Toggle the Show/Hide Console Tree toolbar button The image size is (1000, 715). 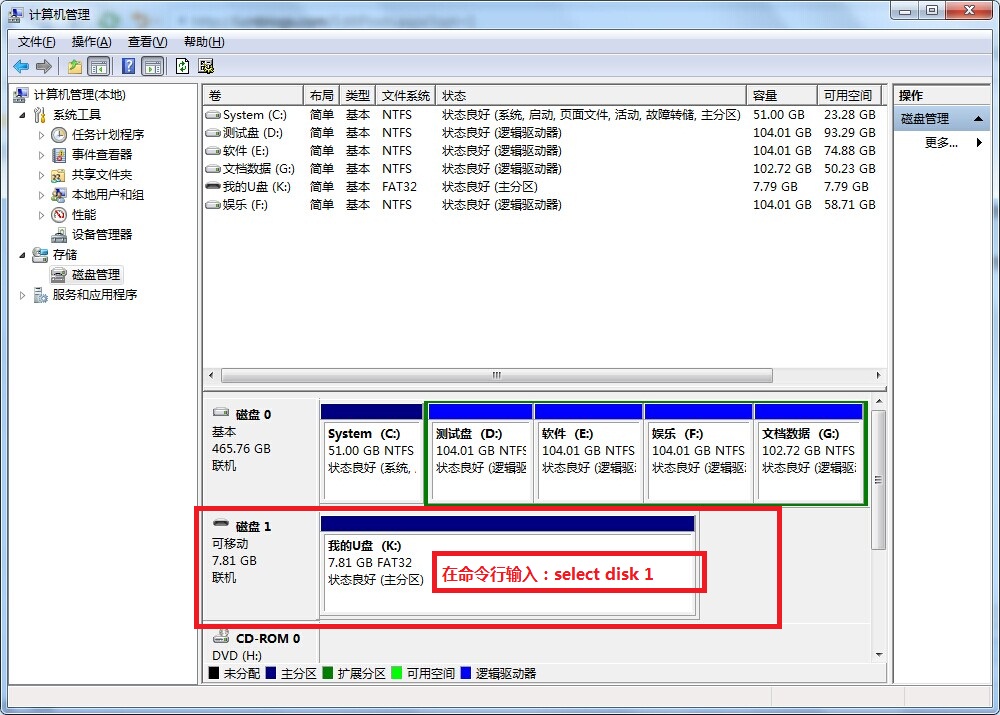(x=99, y=66)
